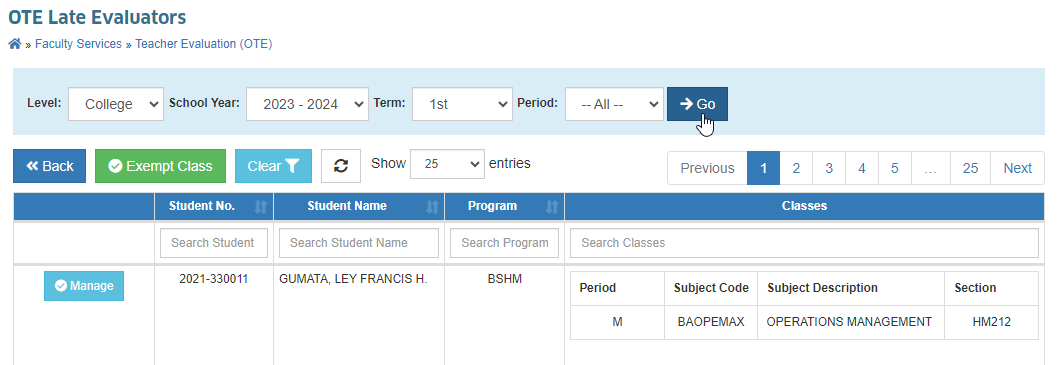
Task: Focus the Search Student field
Action: tap(213, 243)
